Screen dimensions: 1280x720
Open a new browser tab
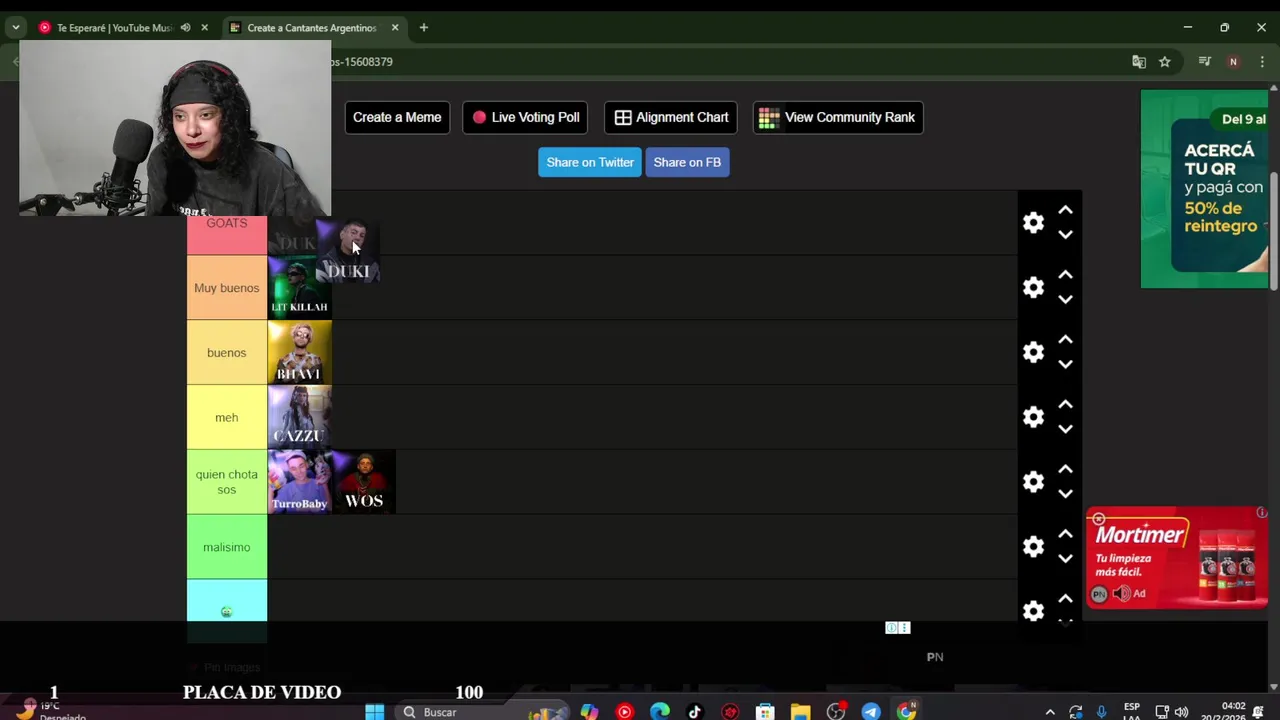click(424, 28)
